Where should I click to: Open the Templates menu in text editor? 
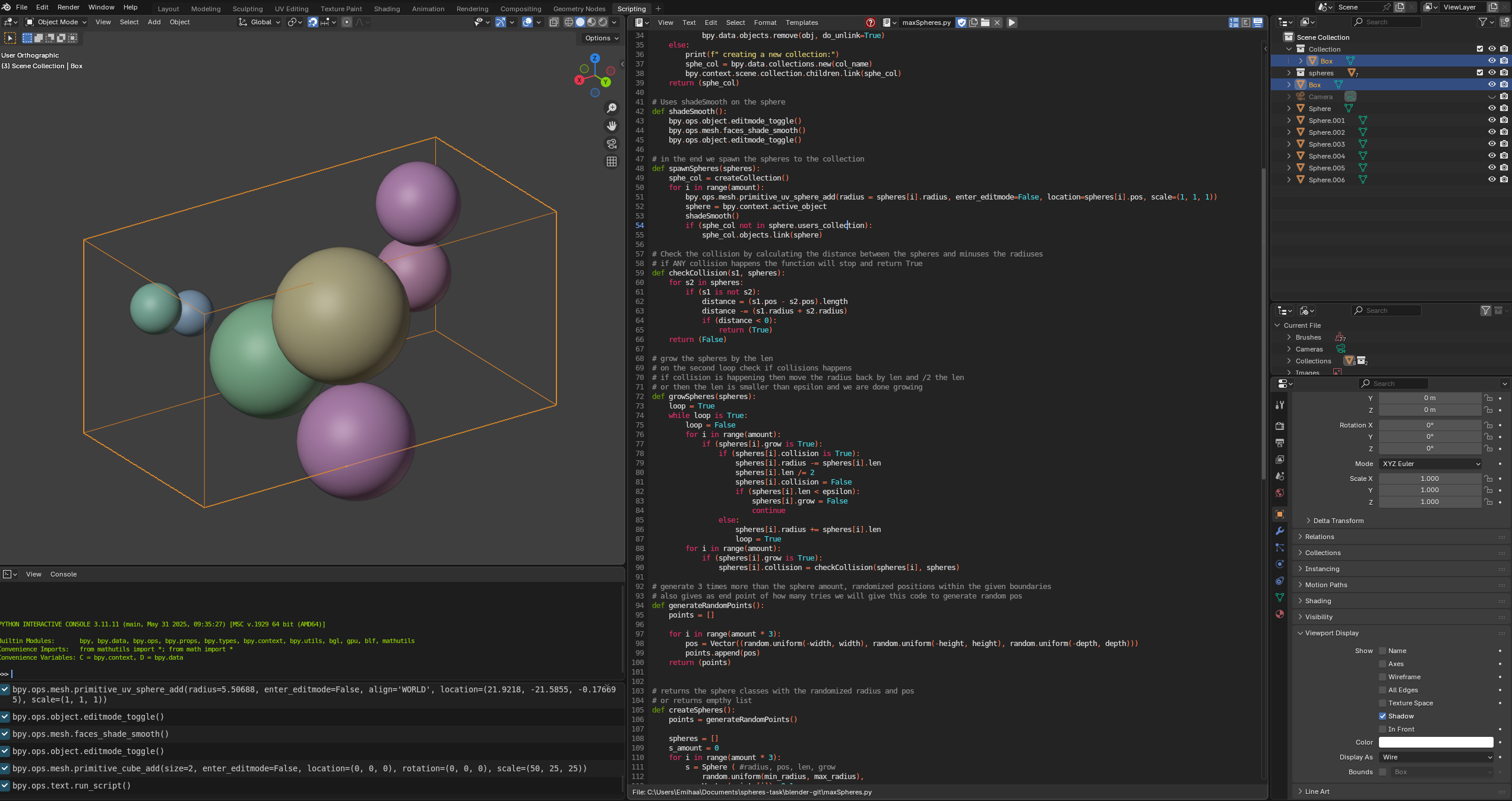[801, 23]
